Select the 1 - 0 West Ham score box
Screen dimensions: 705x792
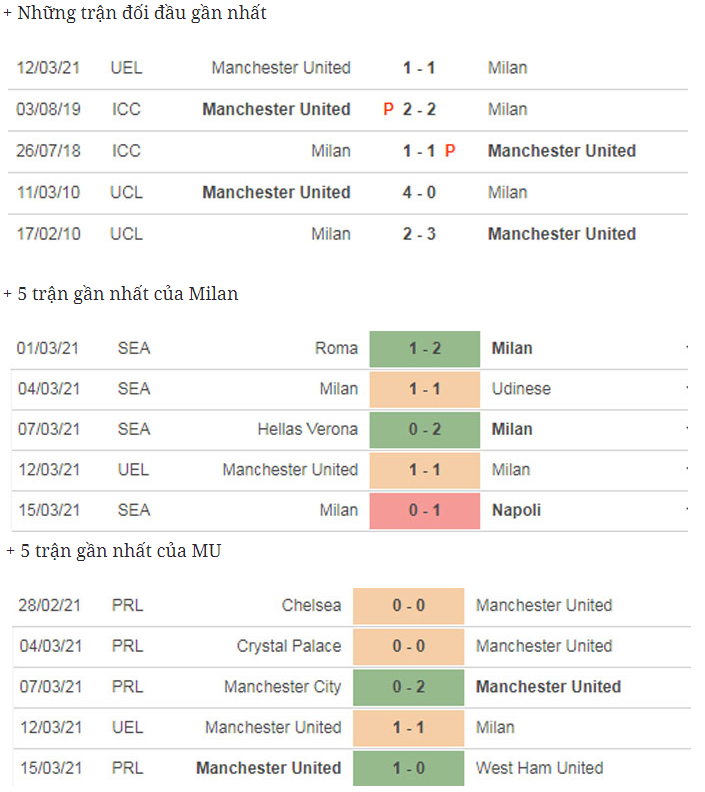pos(408,768)
